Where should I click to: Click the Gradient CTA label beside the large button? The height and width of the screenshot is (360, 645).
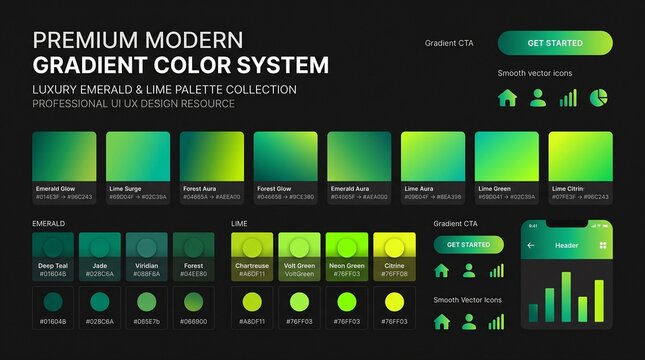[x=449, y=43]
